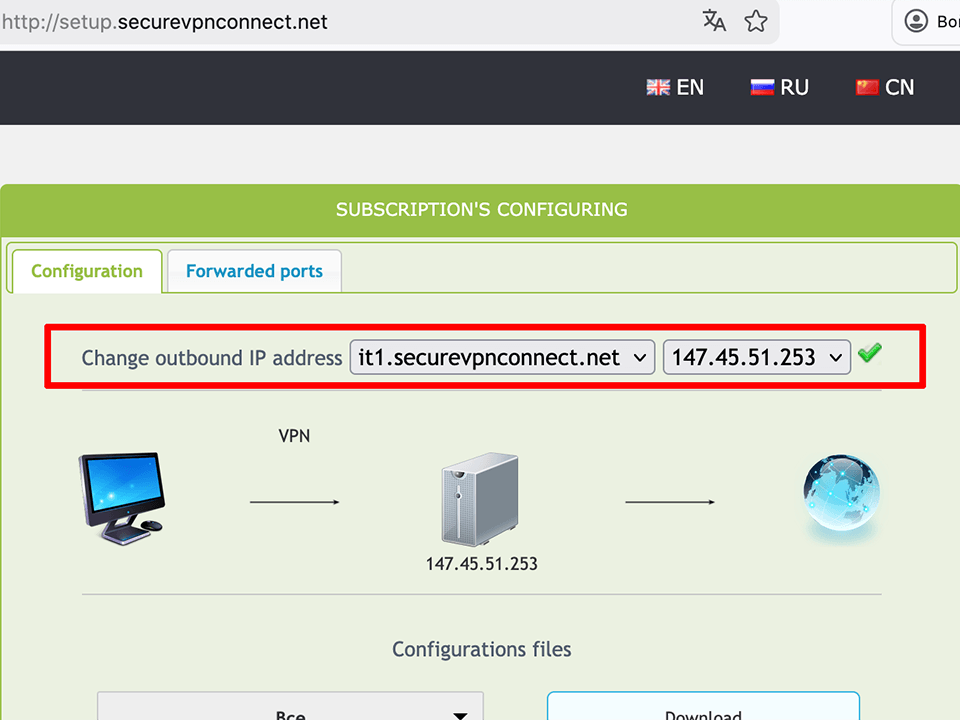Open the 147.45.51.253 IP address dropdown
The image size is (960, 720).
(x=756, y=356)
